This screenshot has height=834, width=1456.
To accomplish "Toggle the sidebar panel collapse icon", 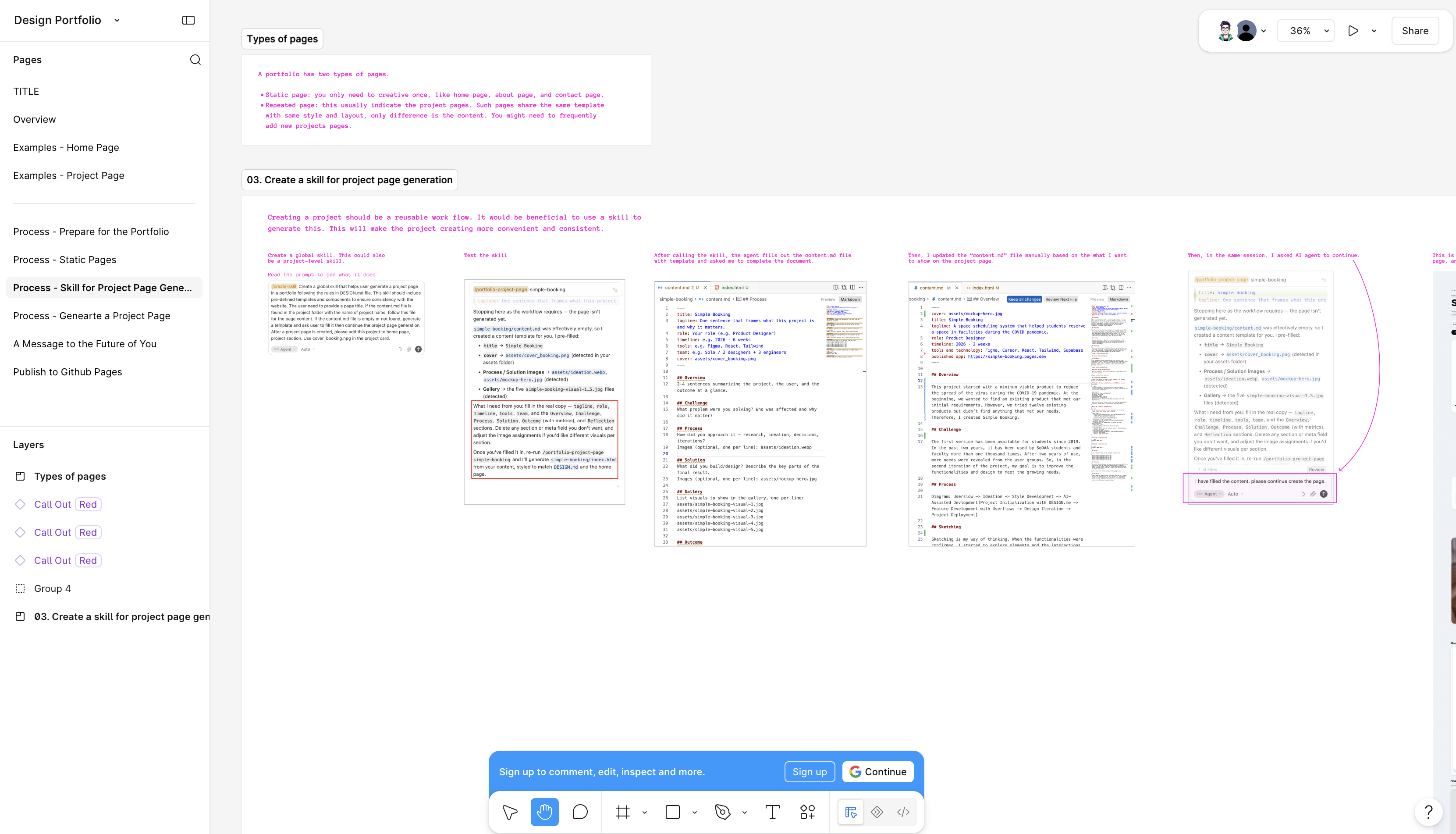I will click(x=188, y=20).
